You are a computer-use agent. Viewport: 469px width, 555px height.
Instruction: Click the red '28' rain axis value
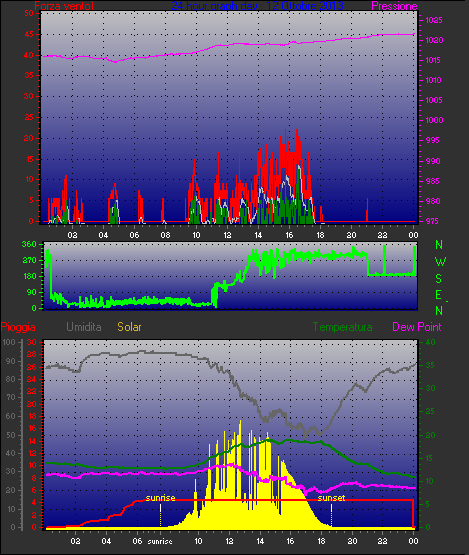tap(32, 354)
